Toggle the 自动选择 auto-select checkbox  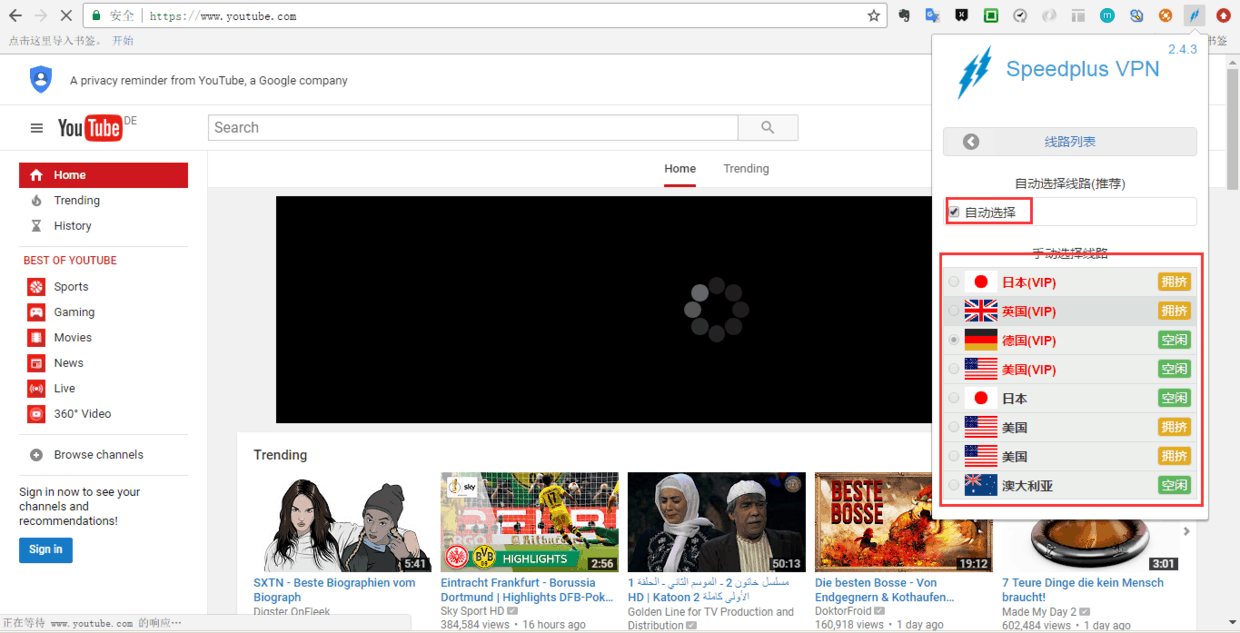pos(954,212)
